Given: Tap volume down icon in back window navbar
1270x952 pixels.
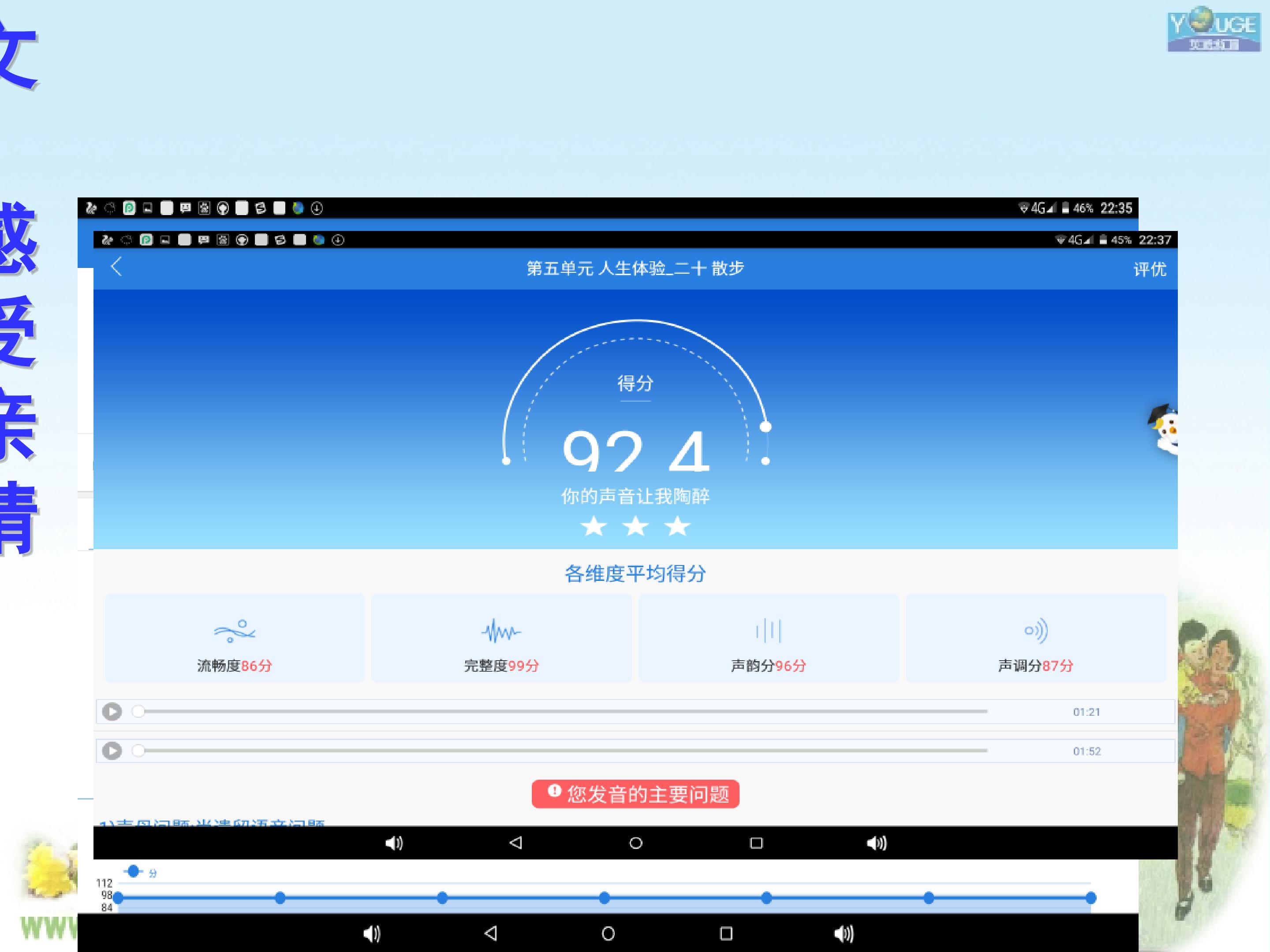Looking at the screenshot, I should point(372,933).
